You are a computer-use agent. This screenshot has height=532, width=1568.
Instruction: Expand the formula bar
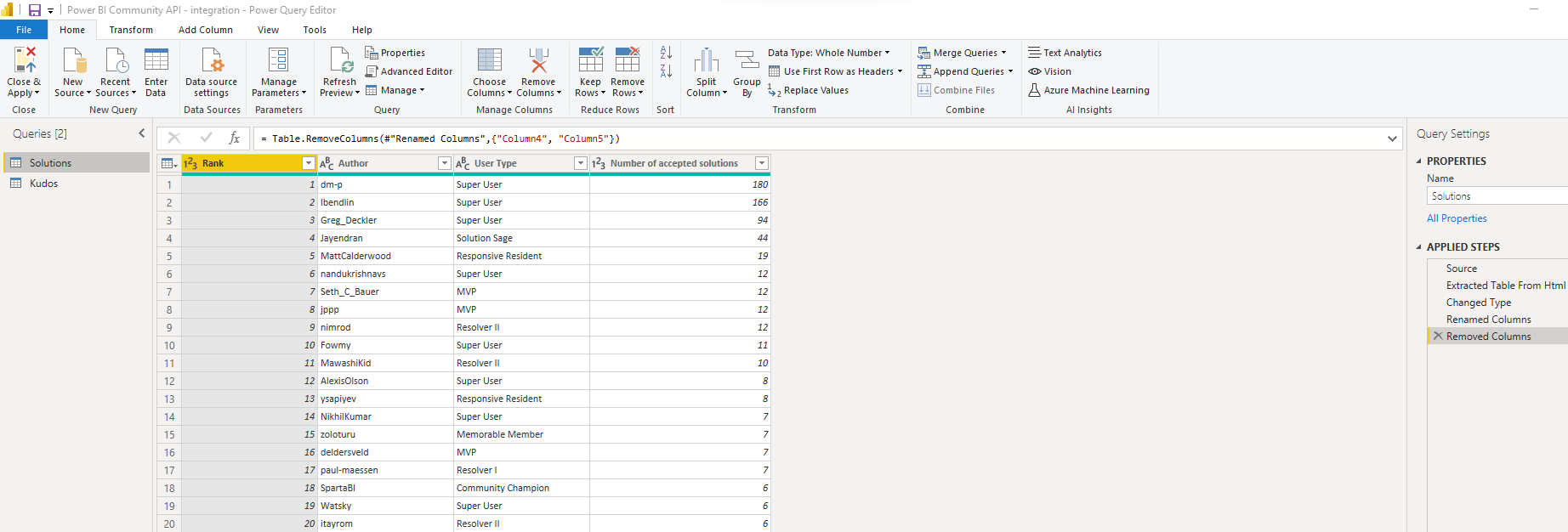(1392, 139)
